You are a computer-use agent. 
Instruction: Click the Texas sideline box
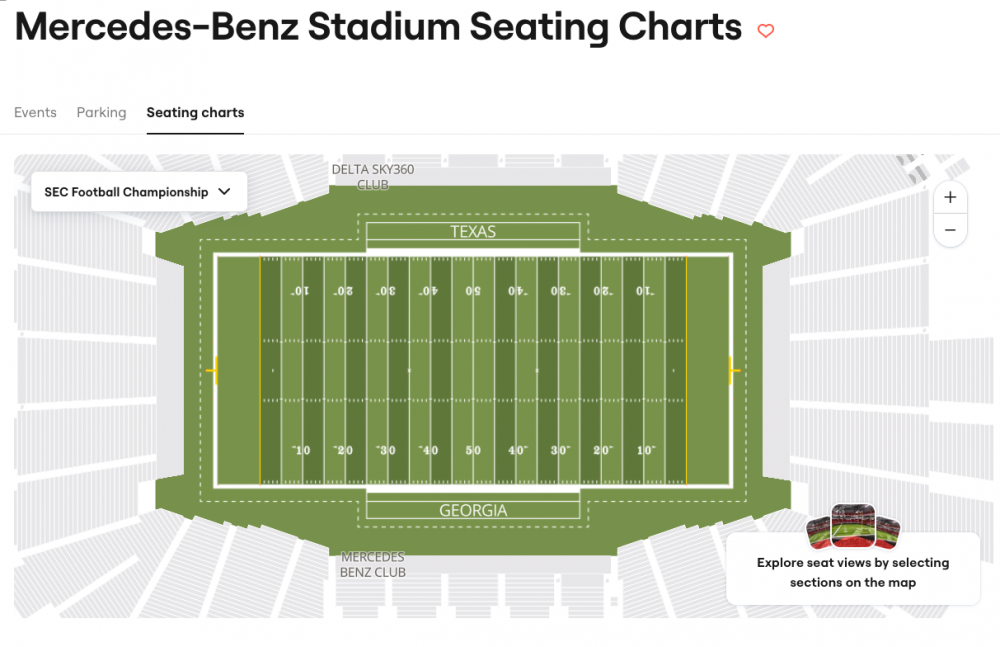473,232
